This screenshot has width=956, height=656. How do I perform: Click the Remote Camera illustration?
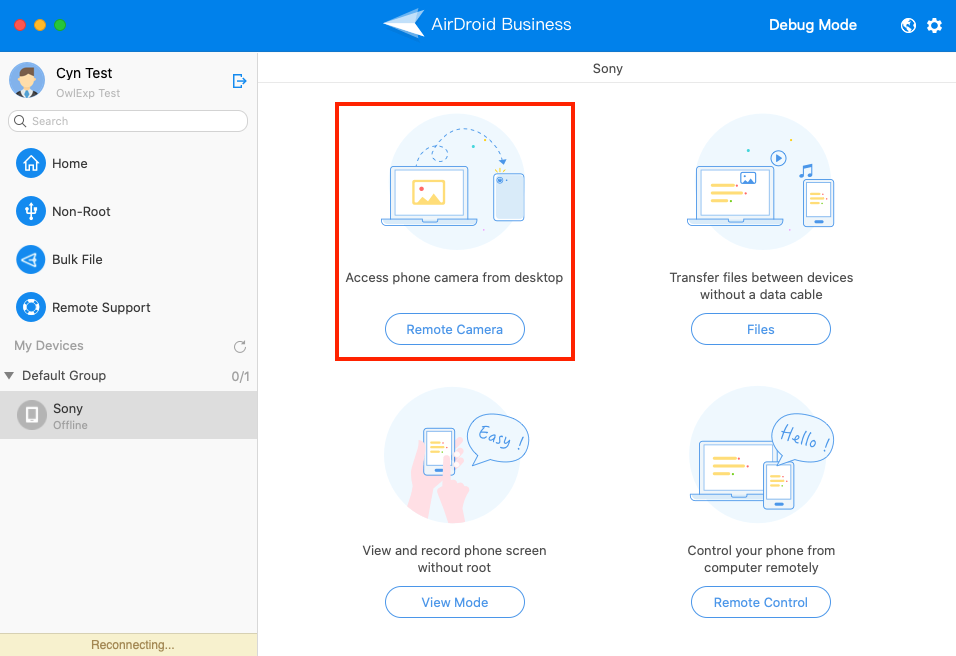click(x=454, y=182)
